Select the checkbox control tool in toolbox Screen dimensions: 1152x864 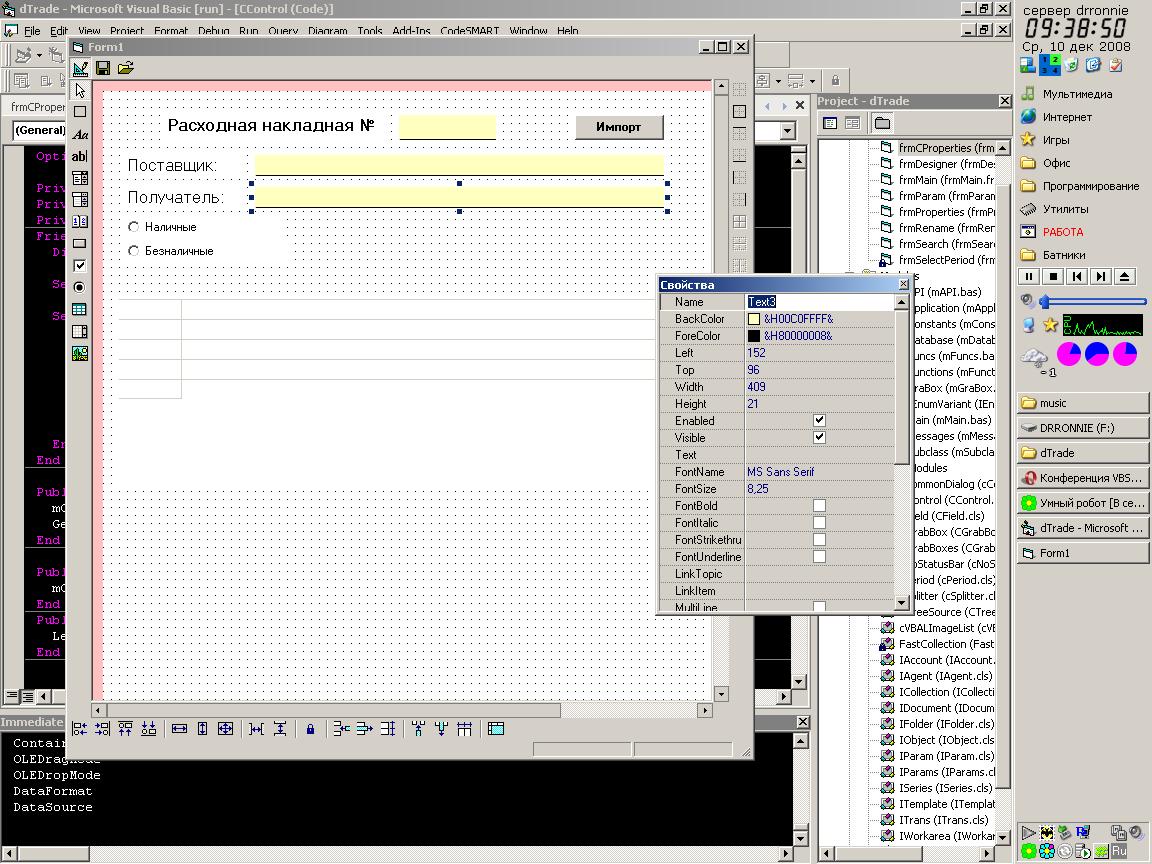[80, 265]
